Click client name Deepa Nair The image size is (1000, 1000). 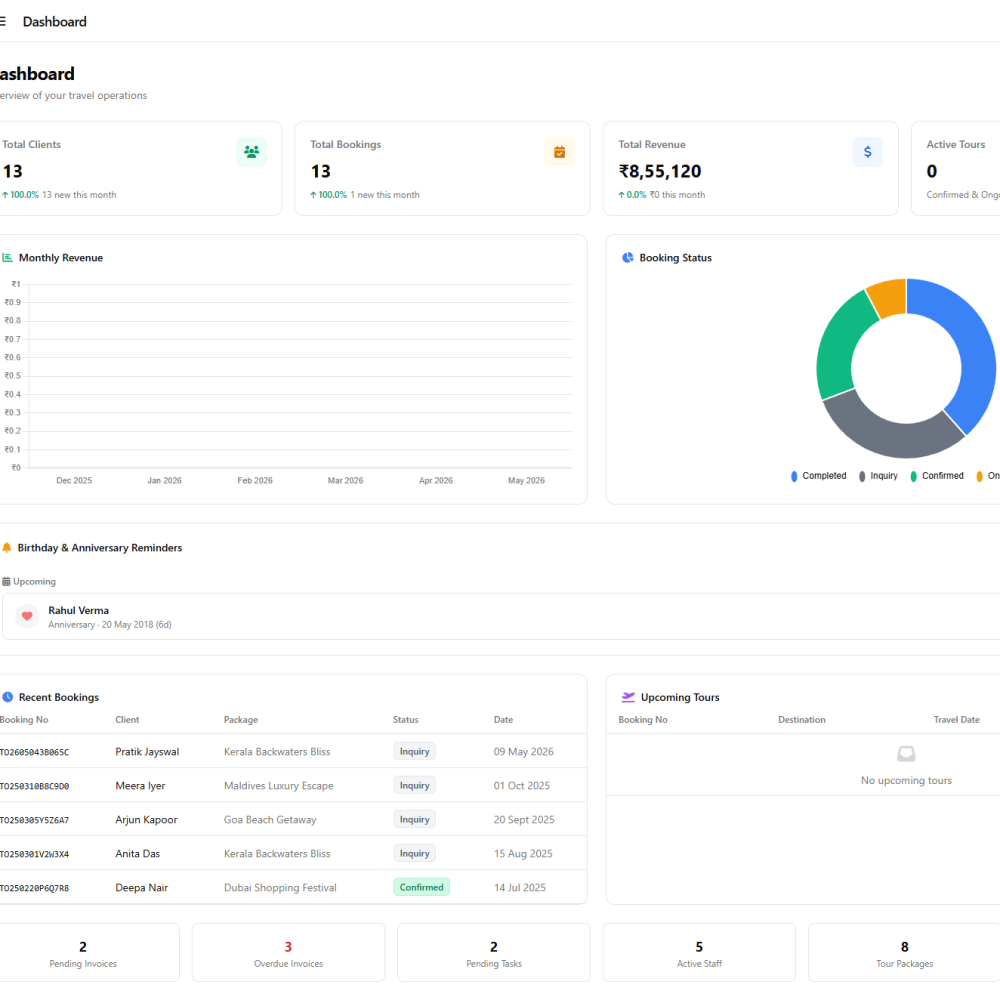[x=142, y=887]
